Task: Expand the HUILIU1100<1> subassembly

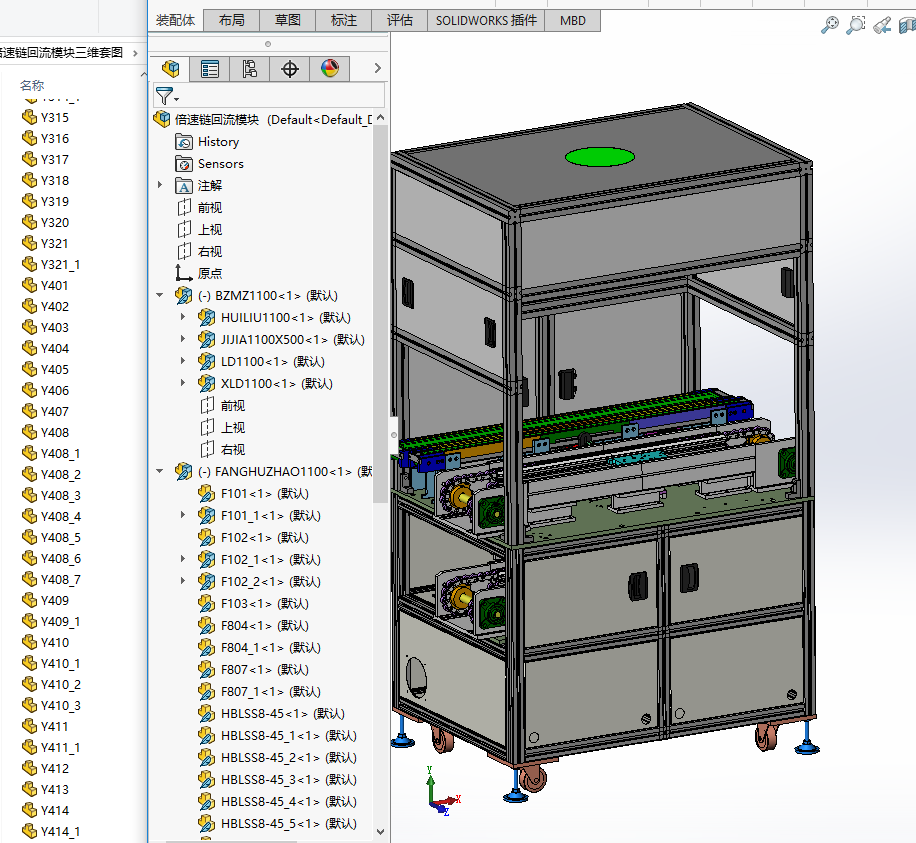Action: 182,318
